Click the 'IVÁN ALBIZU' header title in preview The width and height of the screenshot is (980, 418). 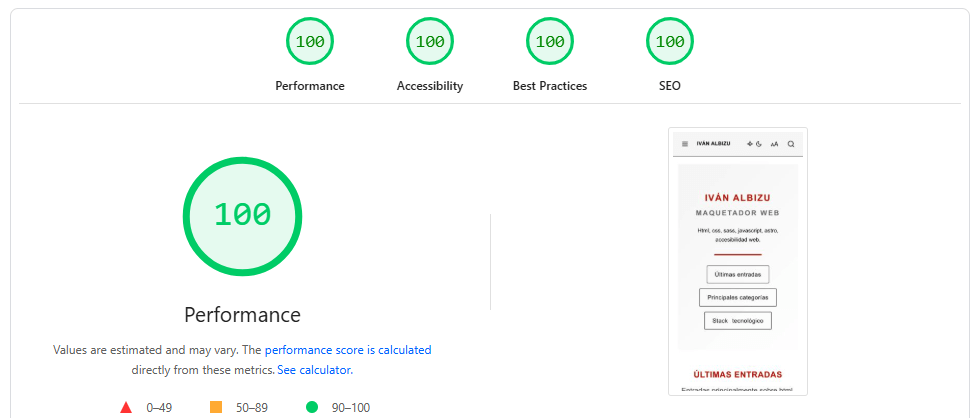[713, 144]
